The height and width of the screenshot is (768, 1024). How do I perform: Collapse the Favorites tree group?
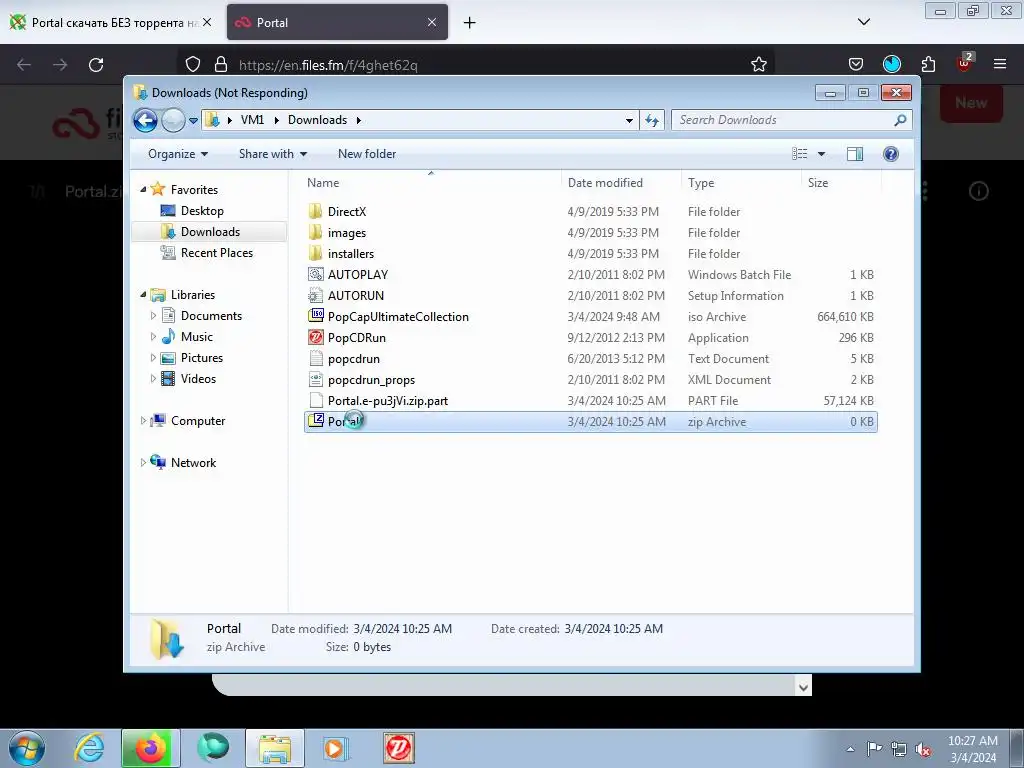click(143, 189)
